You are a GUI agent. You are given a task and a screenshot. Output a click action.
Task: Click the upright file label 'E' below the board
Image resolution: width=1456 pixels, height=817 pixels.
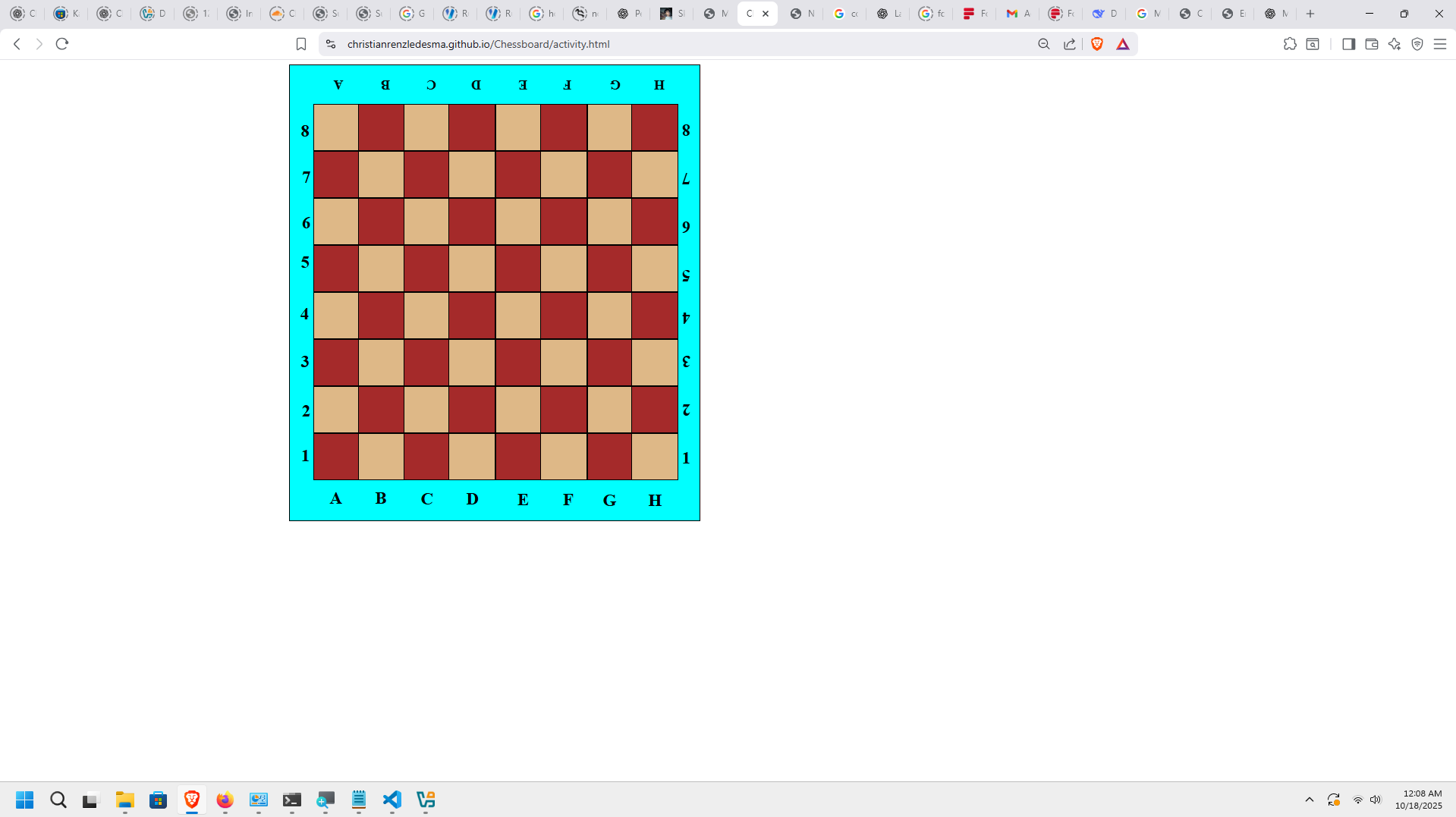tap(523, 500)
